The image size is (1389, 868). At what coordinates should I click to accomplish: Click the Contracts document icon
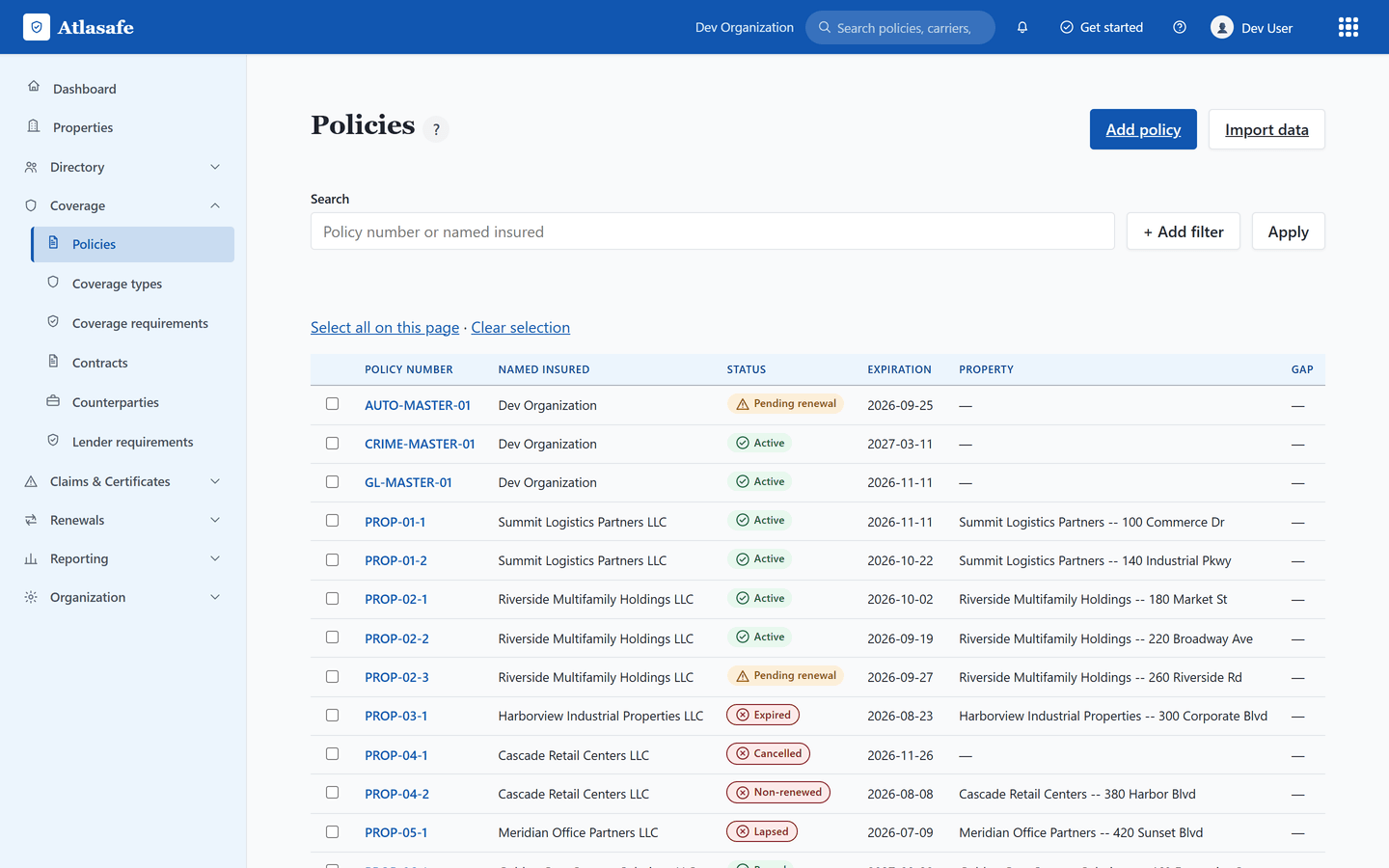point(53,362)
